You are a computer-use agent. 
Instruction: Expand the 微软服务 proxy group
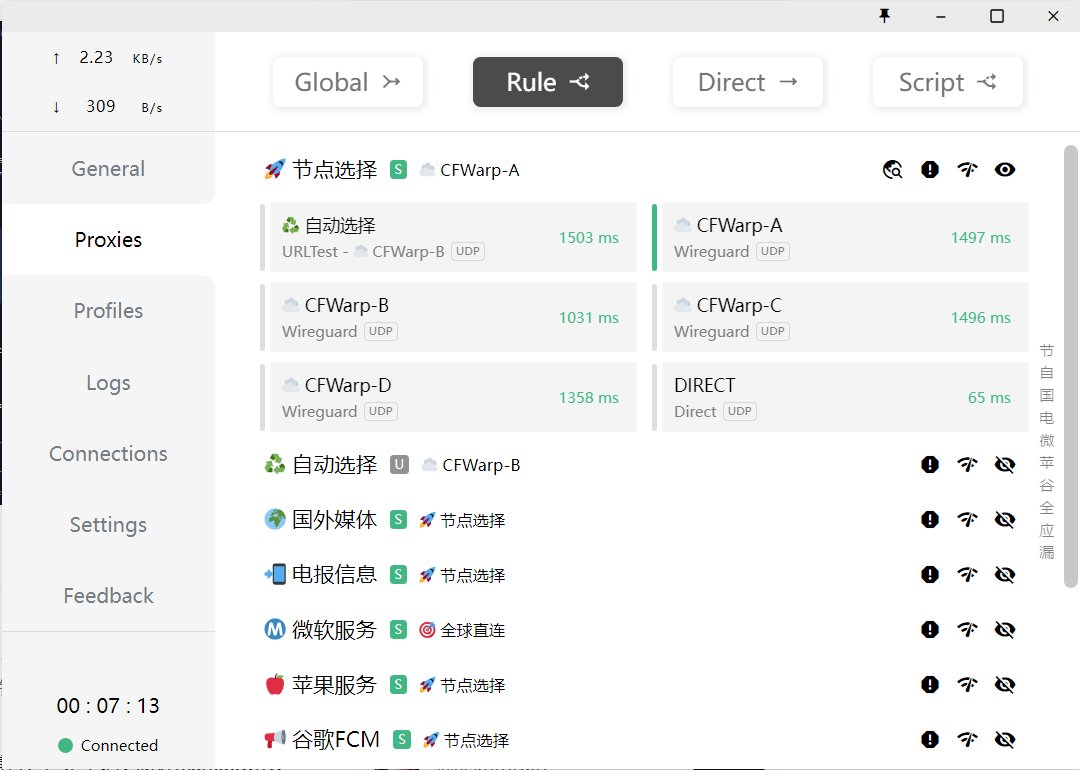(340, 629)
